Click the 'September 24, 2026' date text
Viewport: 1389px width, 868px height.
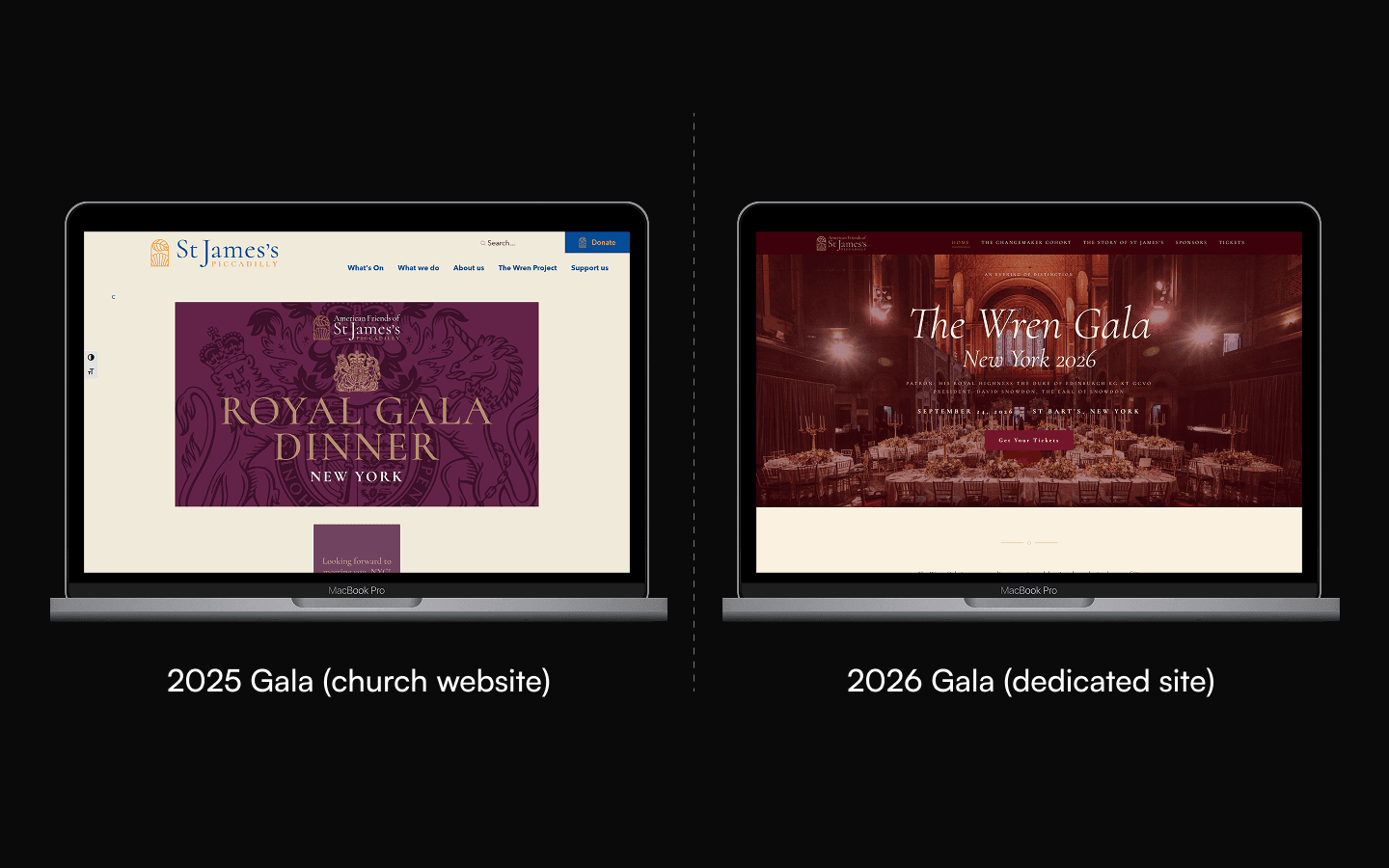966,412
